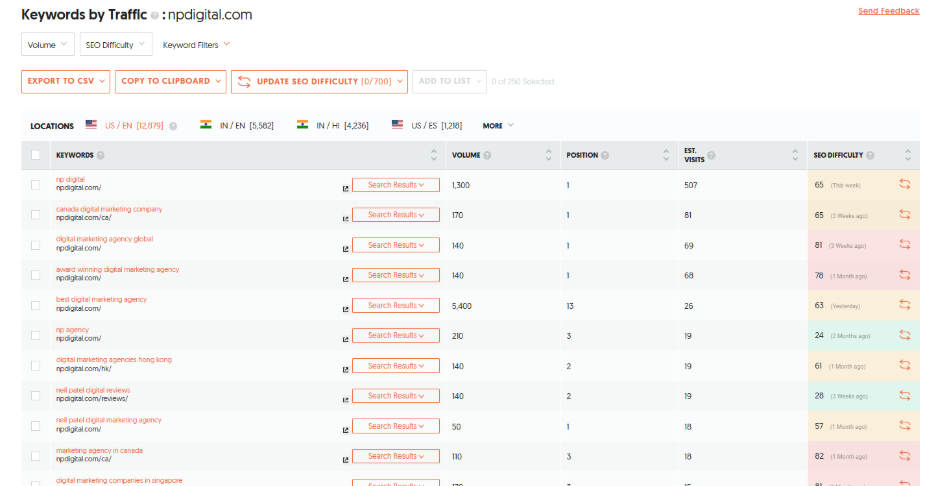Image resolution: width=936 pixels, height=486 pixels.
Task: Sort table by Est. Visits column arrows
Action: pyautogui.click(x=795, y=155)
